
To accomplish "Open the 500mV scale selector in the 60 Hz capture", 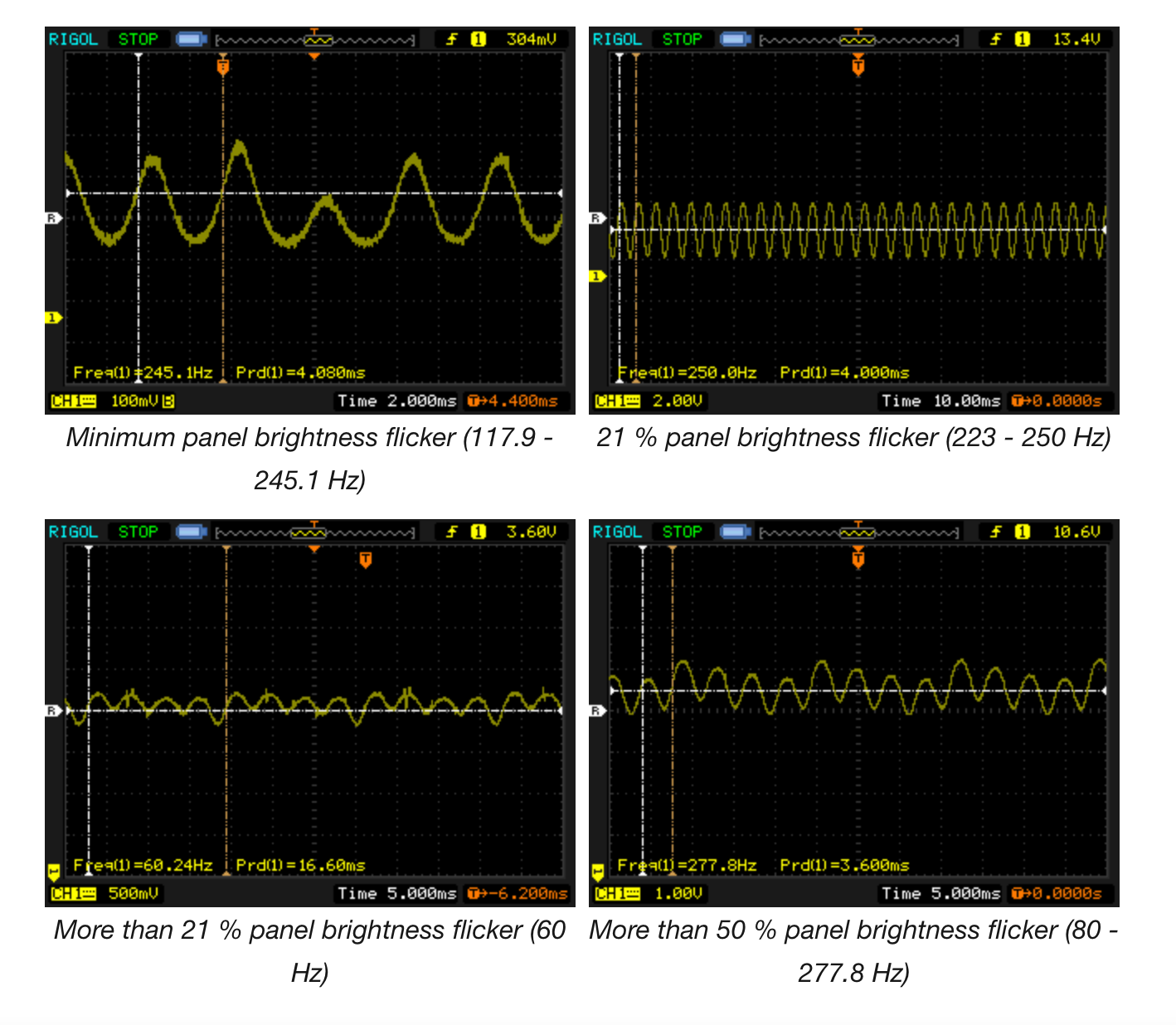I will pos(133,893).
